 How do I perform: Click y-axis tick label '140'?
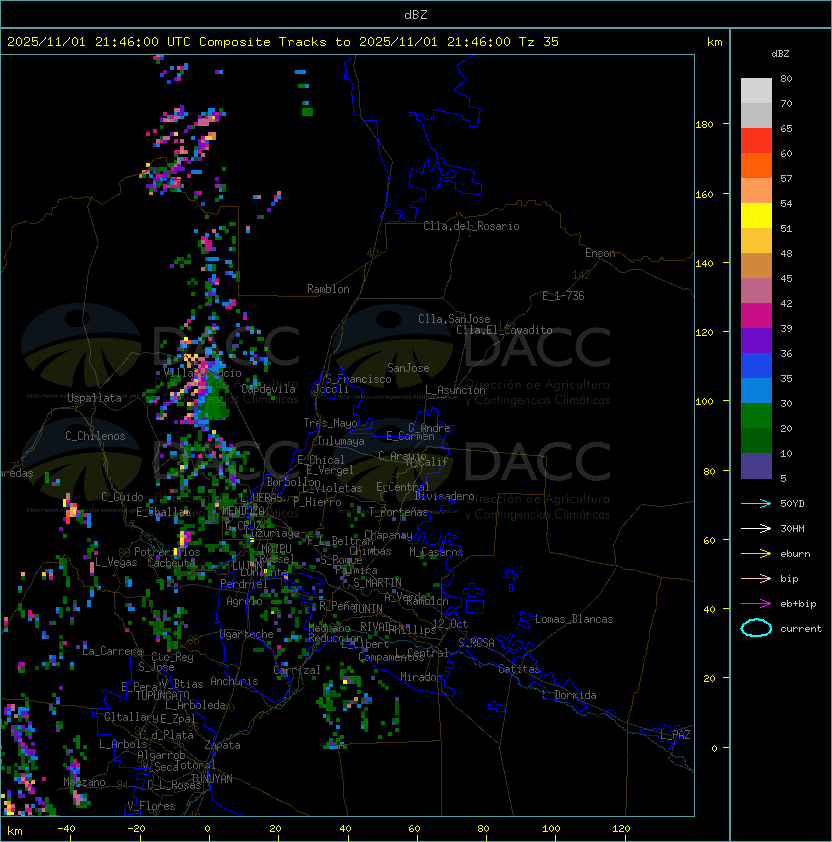[704, 264]
